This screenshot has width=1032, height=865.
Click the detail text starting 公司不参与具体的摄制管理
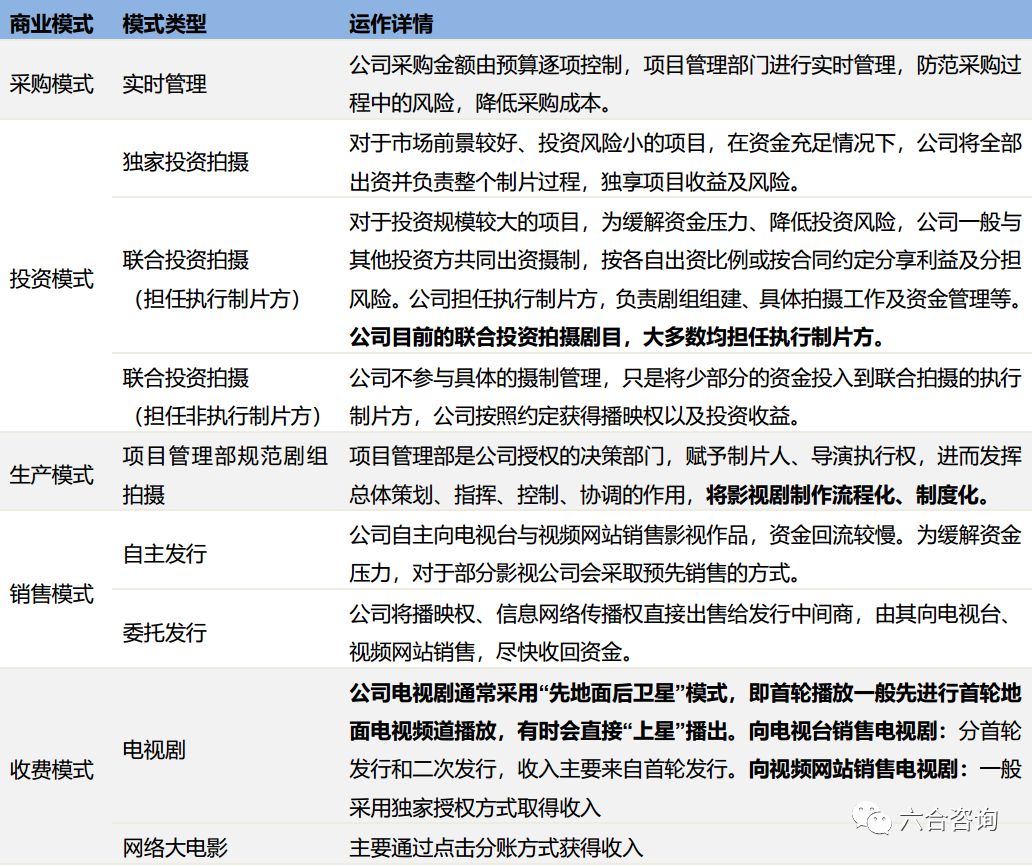685,397
